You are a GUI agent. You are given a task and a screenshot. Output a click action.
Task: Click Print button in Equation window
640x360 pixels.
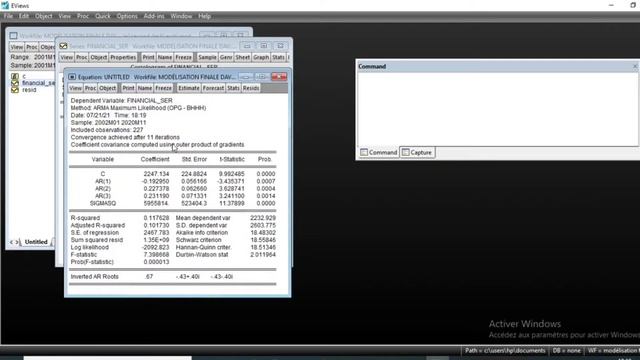pos(128,88)
